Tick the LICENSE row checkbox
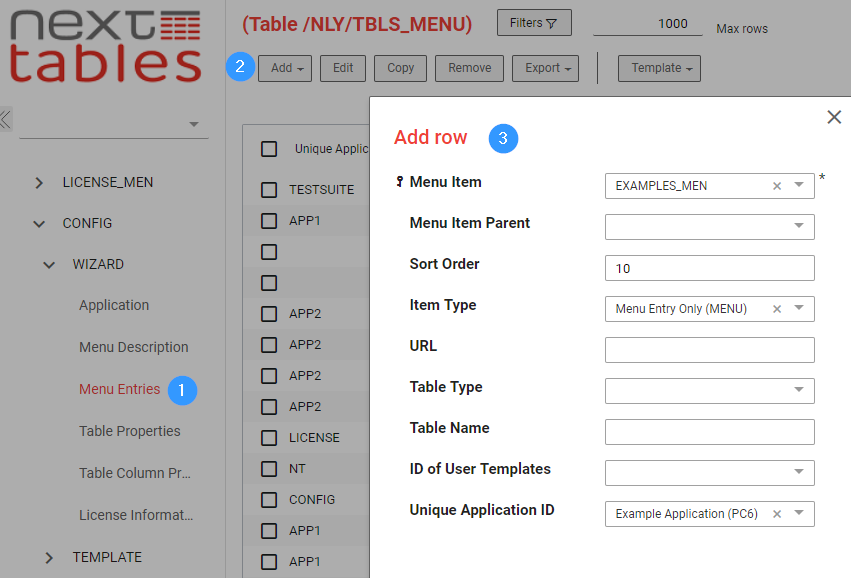The image size is (851, 578). [x=269, y=438]
